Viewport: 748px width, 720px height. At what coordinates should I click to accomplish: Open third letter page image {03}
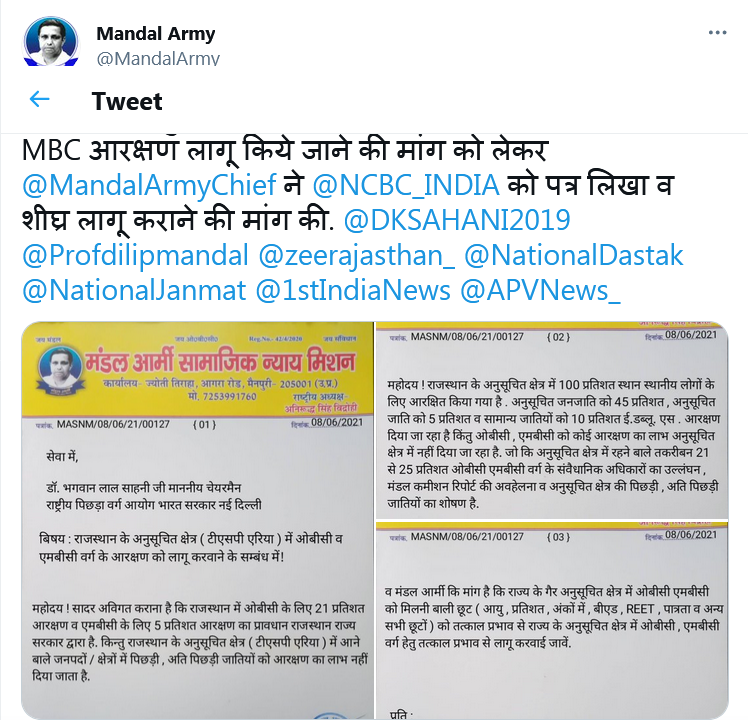coord(552,620)
